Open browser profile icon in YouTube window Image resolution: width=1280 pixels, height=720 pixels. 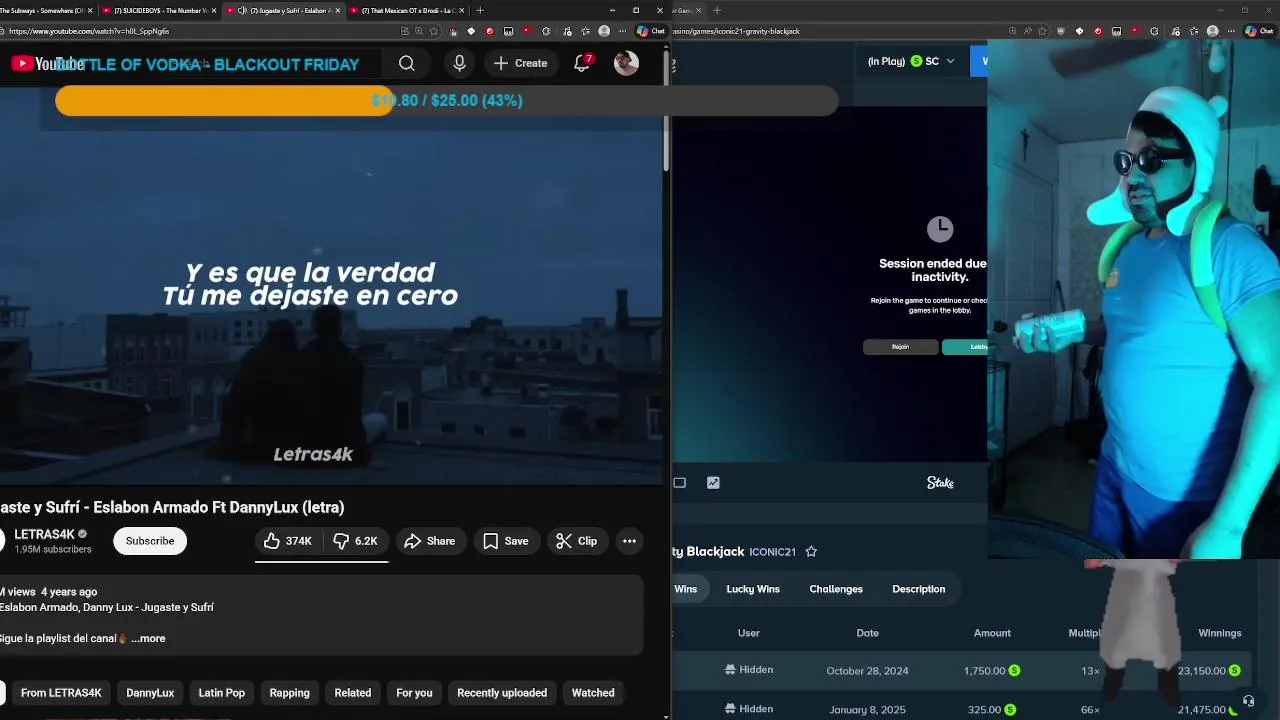604,31
